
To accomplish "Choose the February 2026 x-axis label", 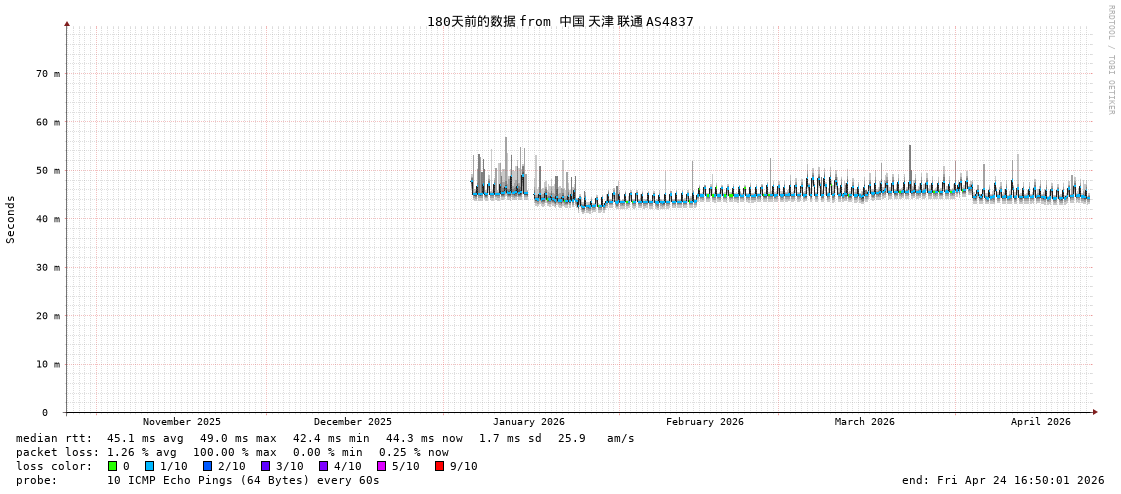I will (705, 422).
